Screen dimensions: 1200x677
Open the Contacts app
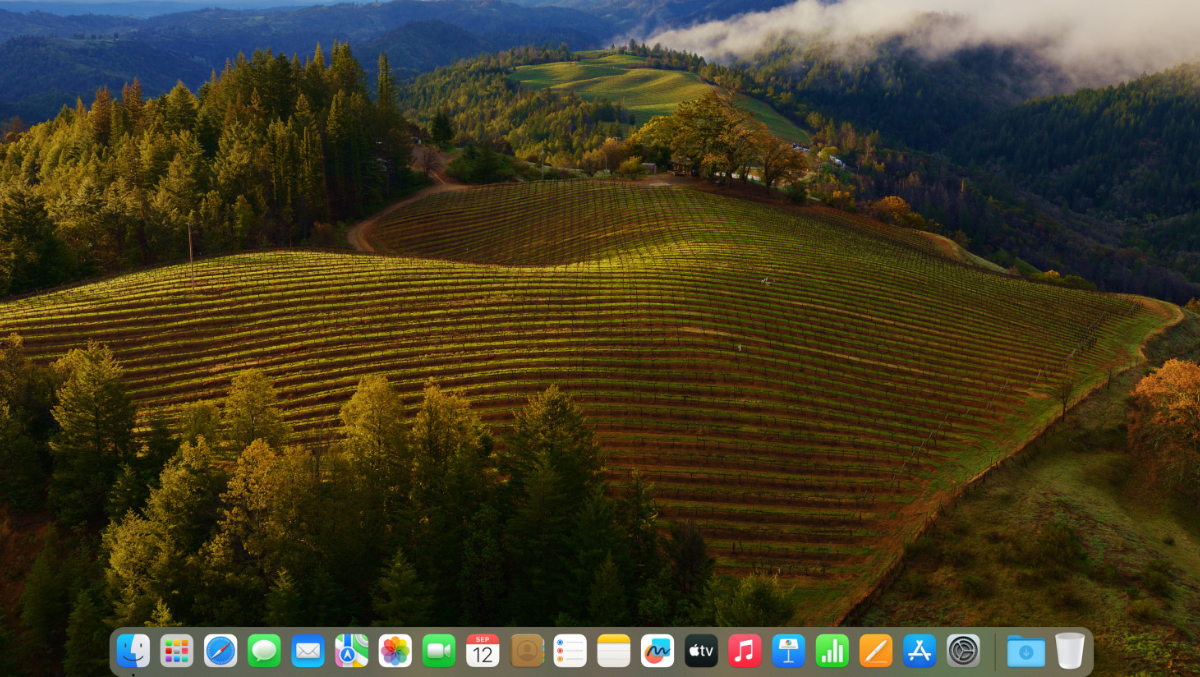(x=527, y=651)
